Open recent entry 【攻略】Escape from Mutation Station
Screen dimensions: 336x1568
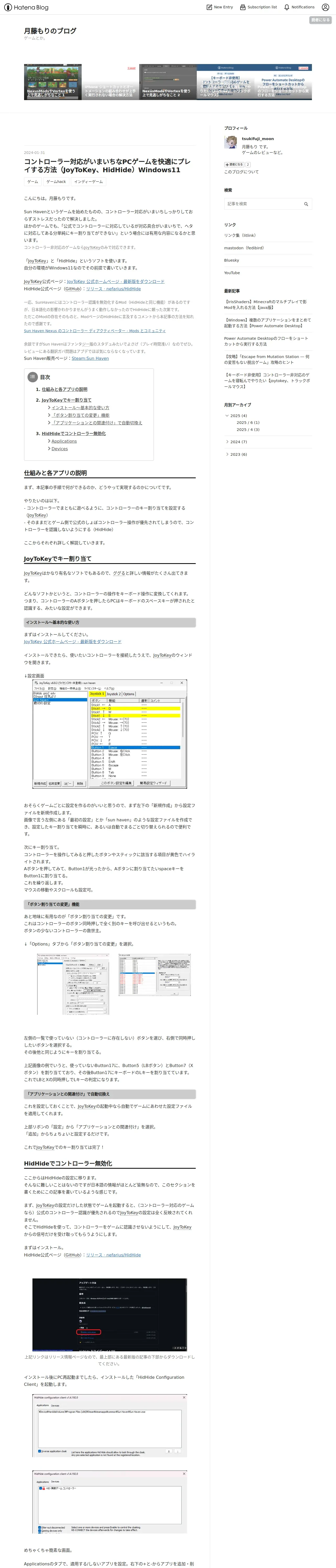point(268,360)
